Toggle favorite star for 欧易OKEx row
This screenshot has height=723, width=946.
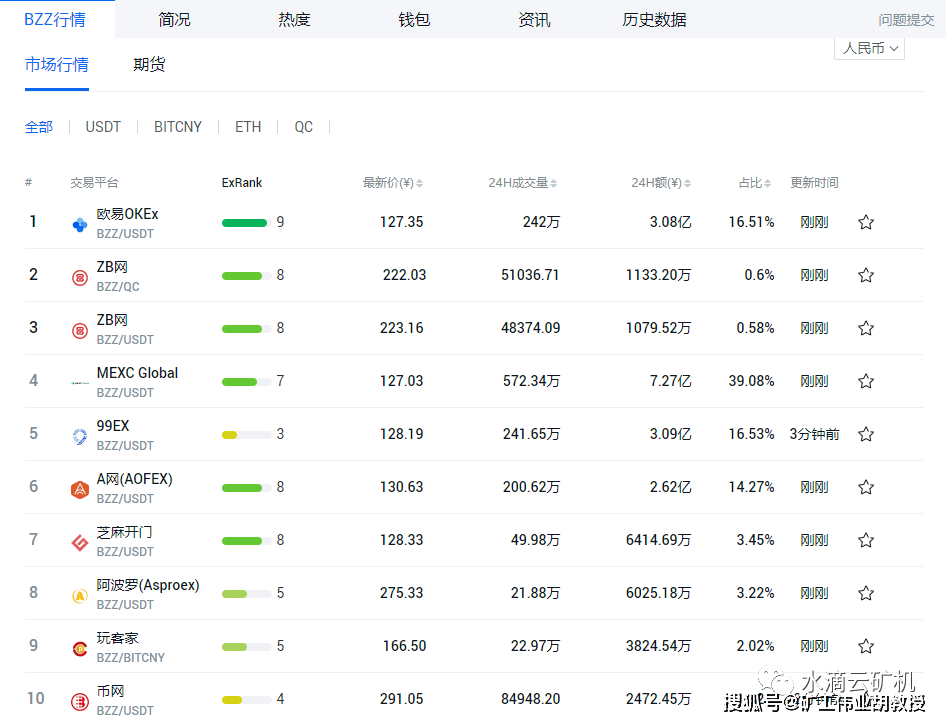pos(866,222)
